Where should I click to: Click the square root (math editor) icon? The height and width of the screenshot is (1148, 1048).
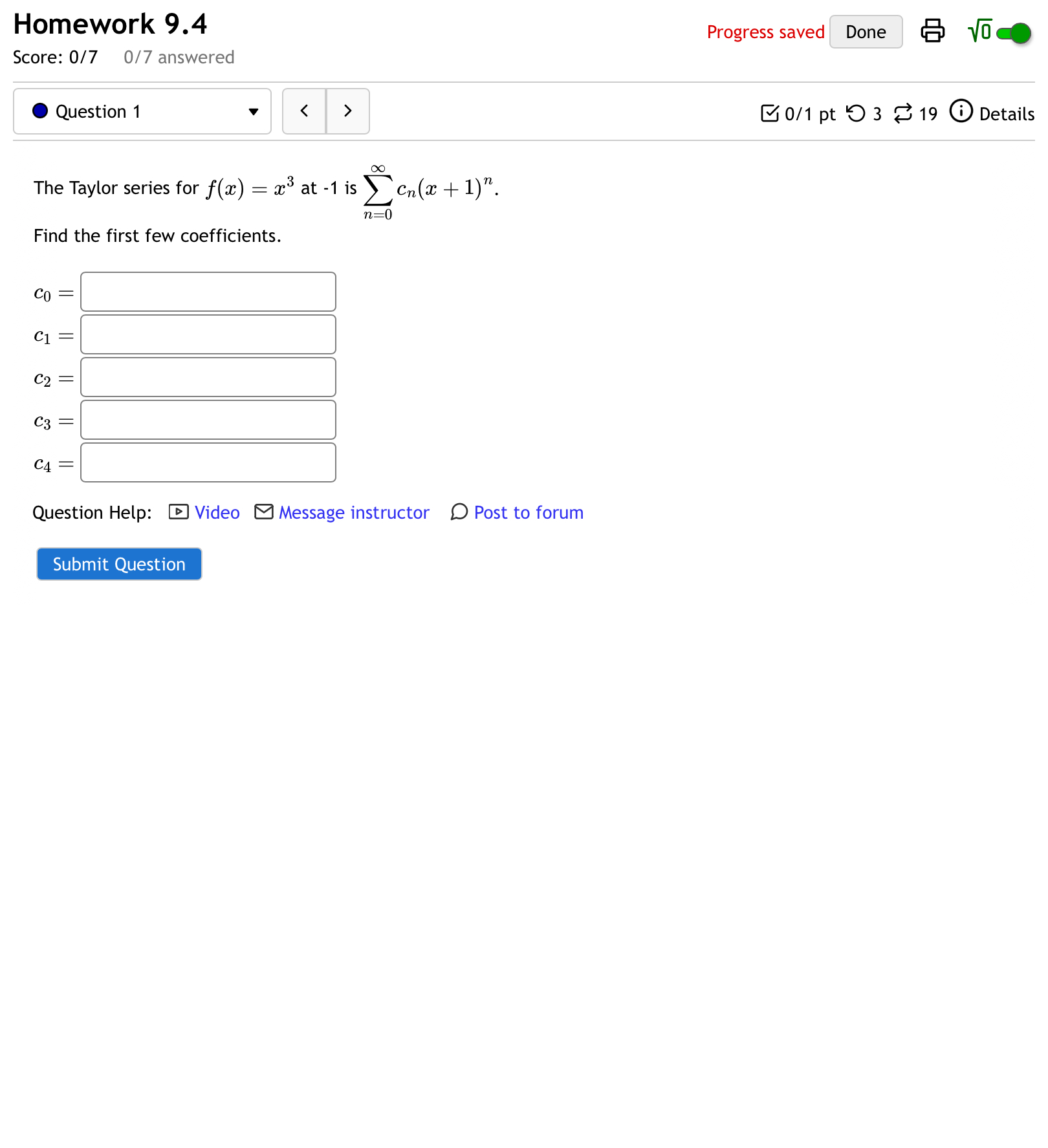pos(978,30)
